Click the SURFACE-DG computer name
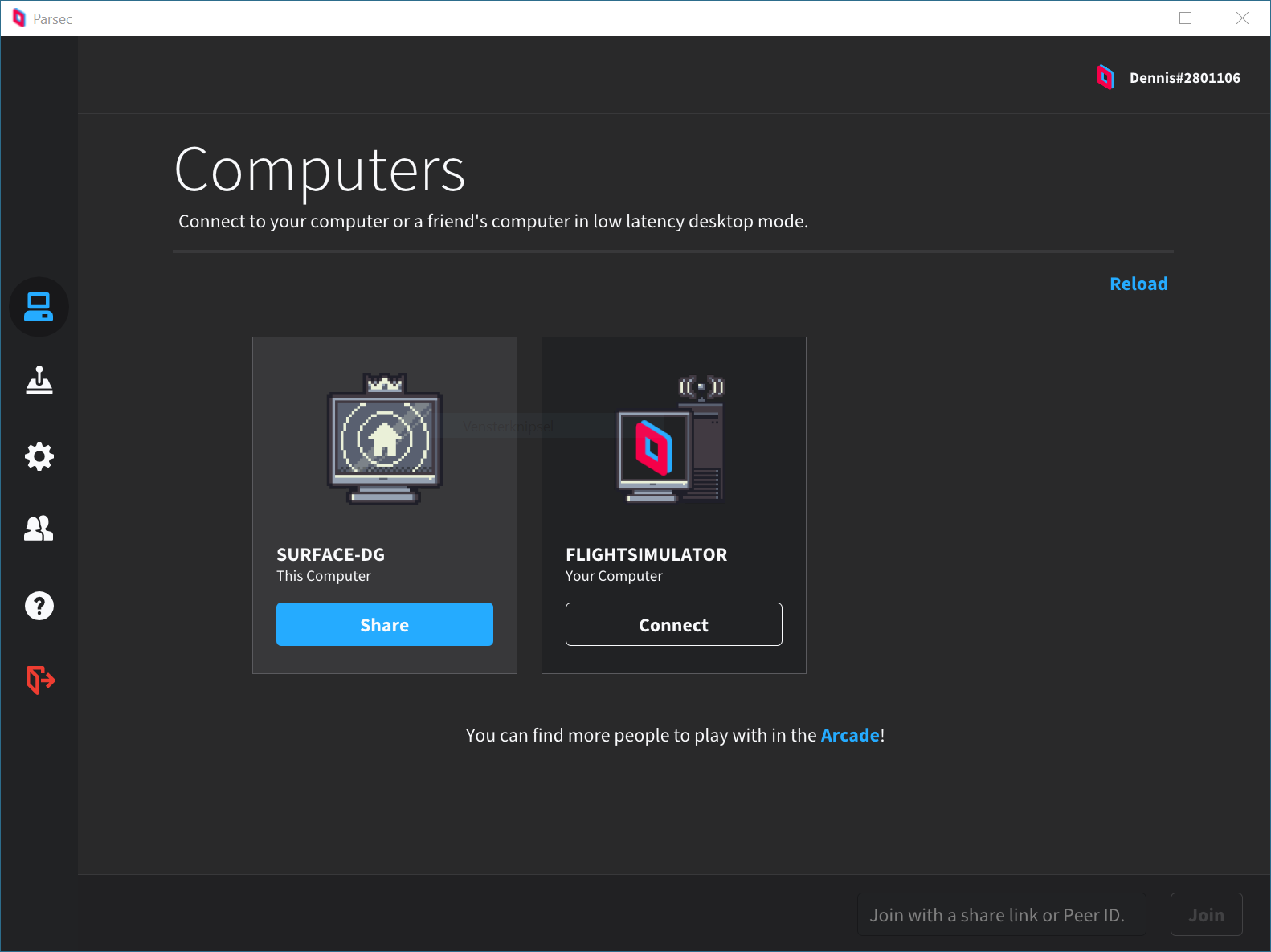Image resolution: width=1271 pixels, height=952 pixels. 331,554
